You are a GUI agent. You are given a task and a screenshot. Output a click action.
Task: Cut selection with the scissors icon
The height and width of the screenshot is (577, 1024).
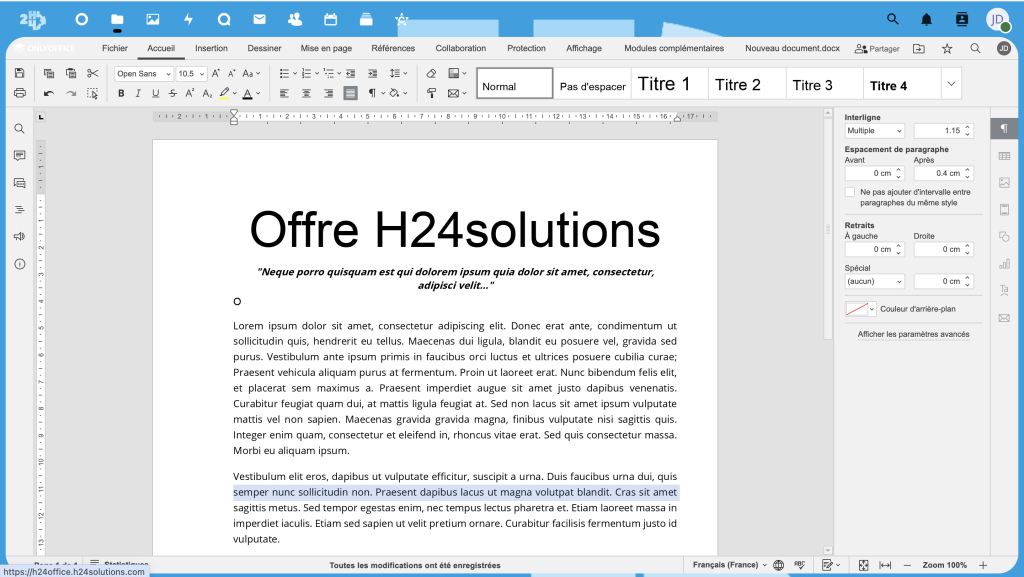click(x=93, y=73)
